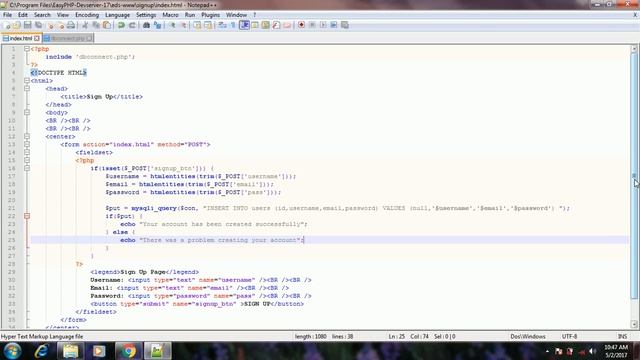640x360 pixels.
Task: Click the Zoom In toolbar icon
Action: 173,25
